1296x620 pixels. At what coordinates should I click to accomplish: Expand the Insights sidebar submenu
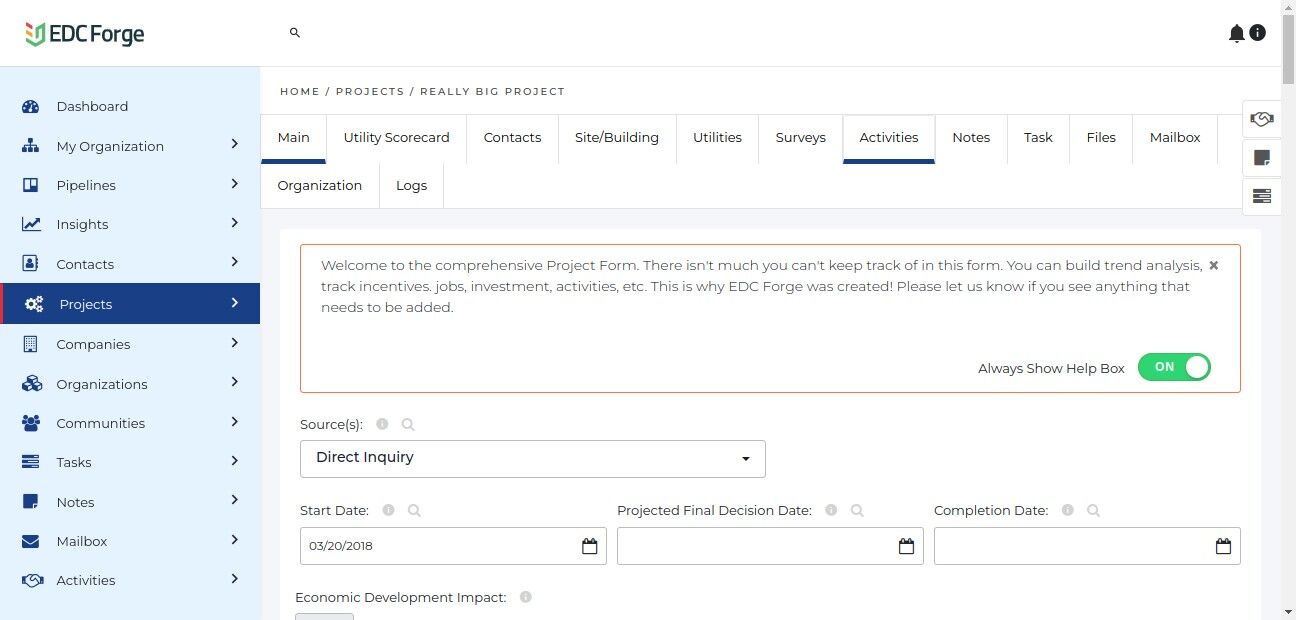[234, 223]
